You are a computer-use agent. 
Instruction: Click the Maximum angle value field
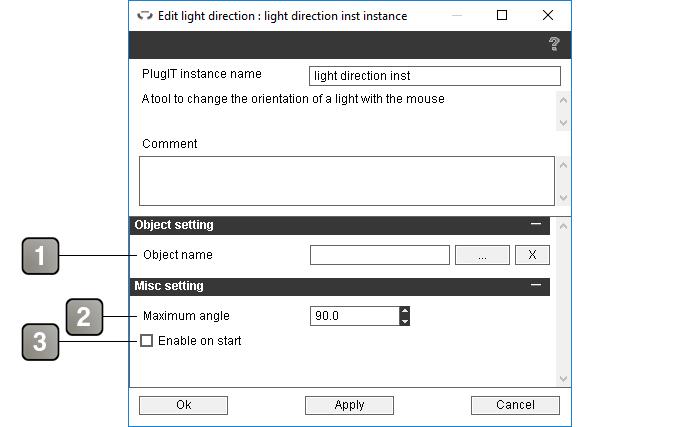point(355,316)
